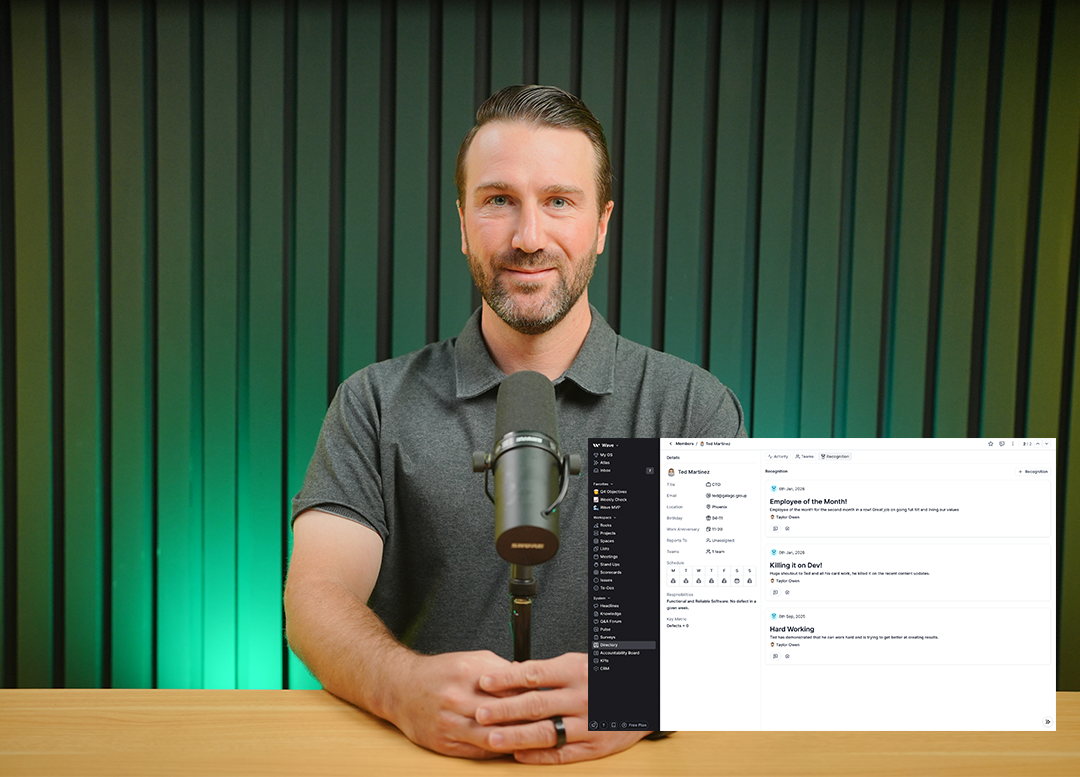Add a reaction on Employee of the Month
Screen dimensions: 1080x777
click(787, 528)
